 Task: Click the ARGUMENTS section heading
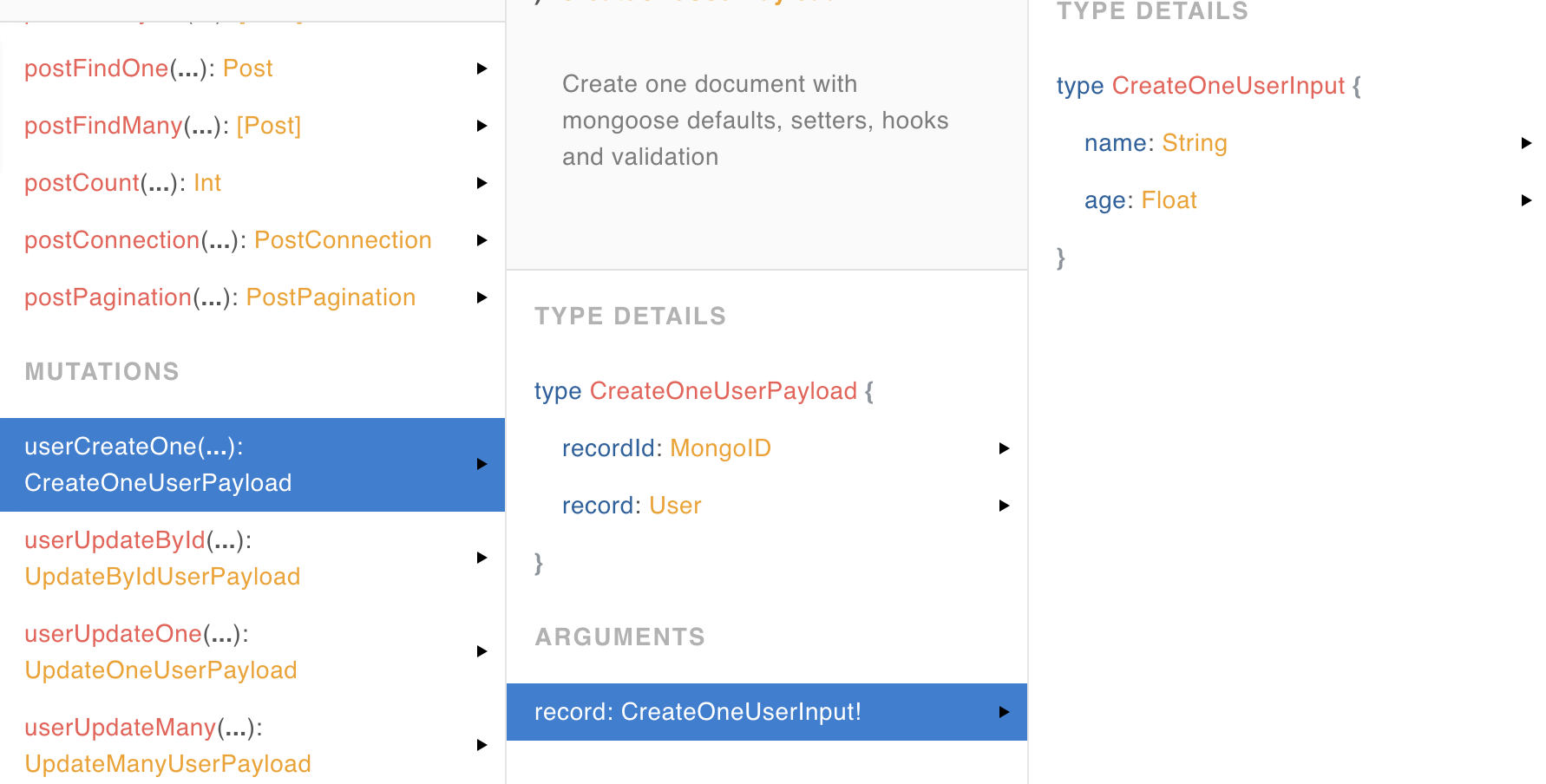tap(619, 637)
